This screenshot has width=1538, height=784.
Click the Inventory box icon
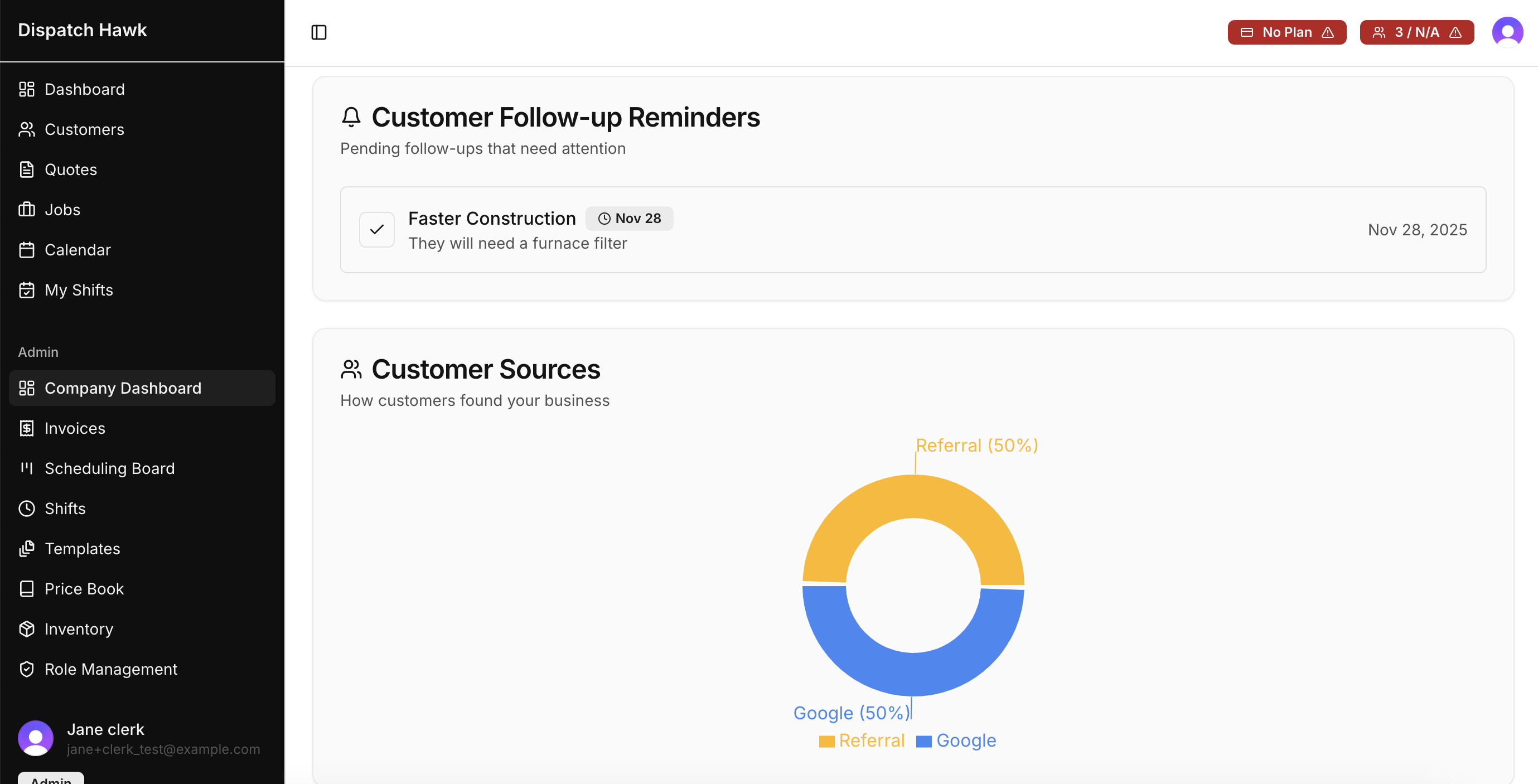pyautogui.click(x=26, y=629)
